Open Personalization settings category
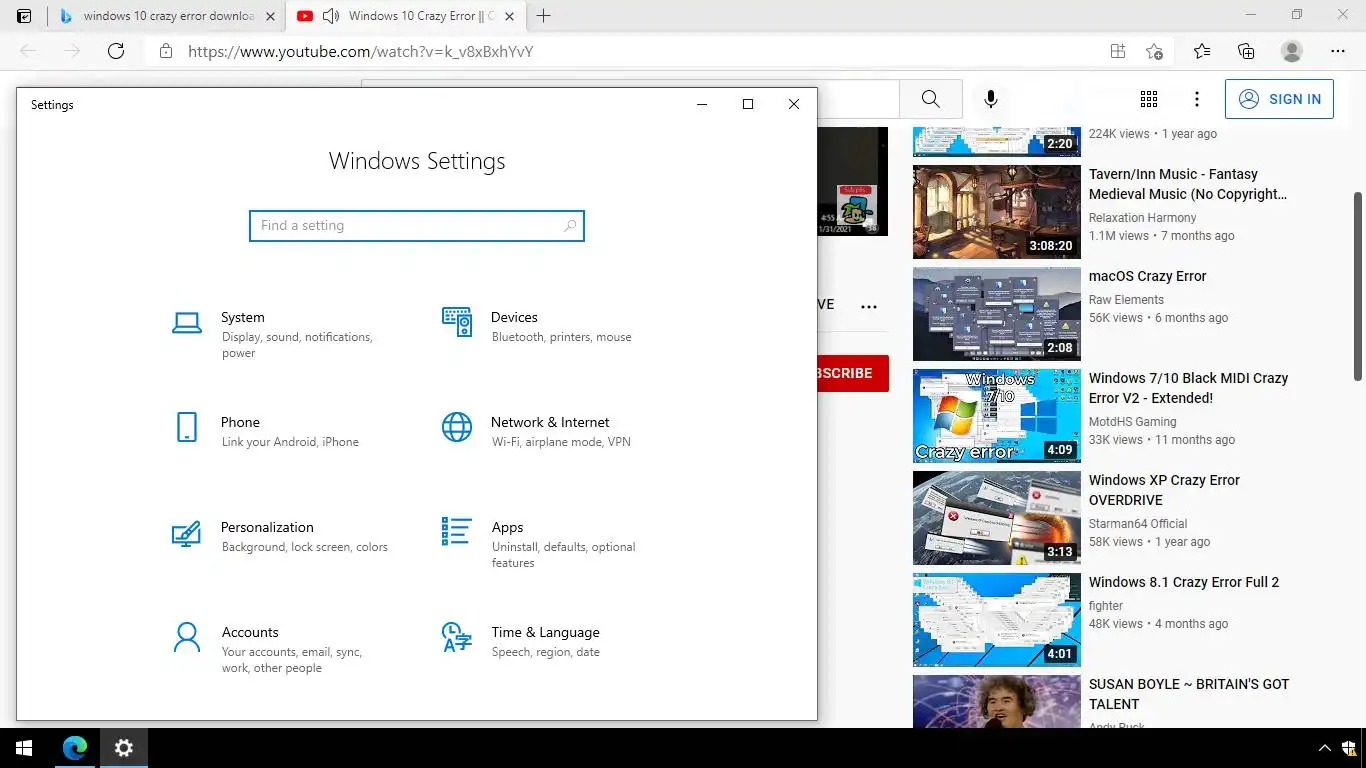Image resolution: width=1366 pixels, height=768 pixels. pyautogui.click(x=280, y=536)
